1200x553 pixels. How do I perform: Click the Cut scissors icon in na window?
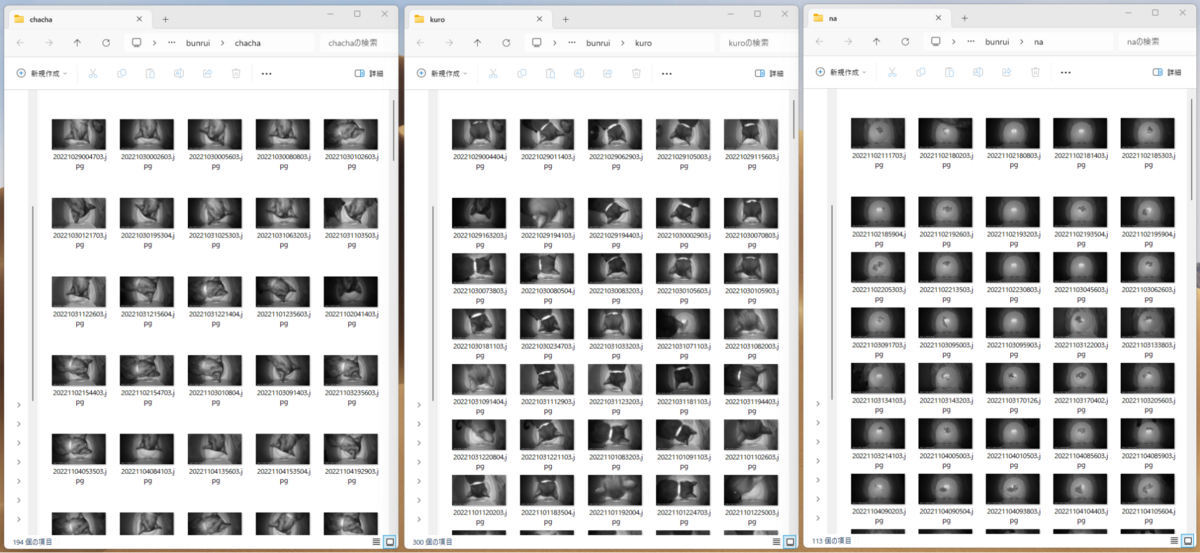pos(891,72)
